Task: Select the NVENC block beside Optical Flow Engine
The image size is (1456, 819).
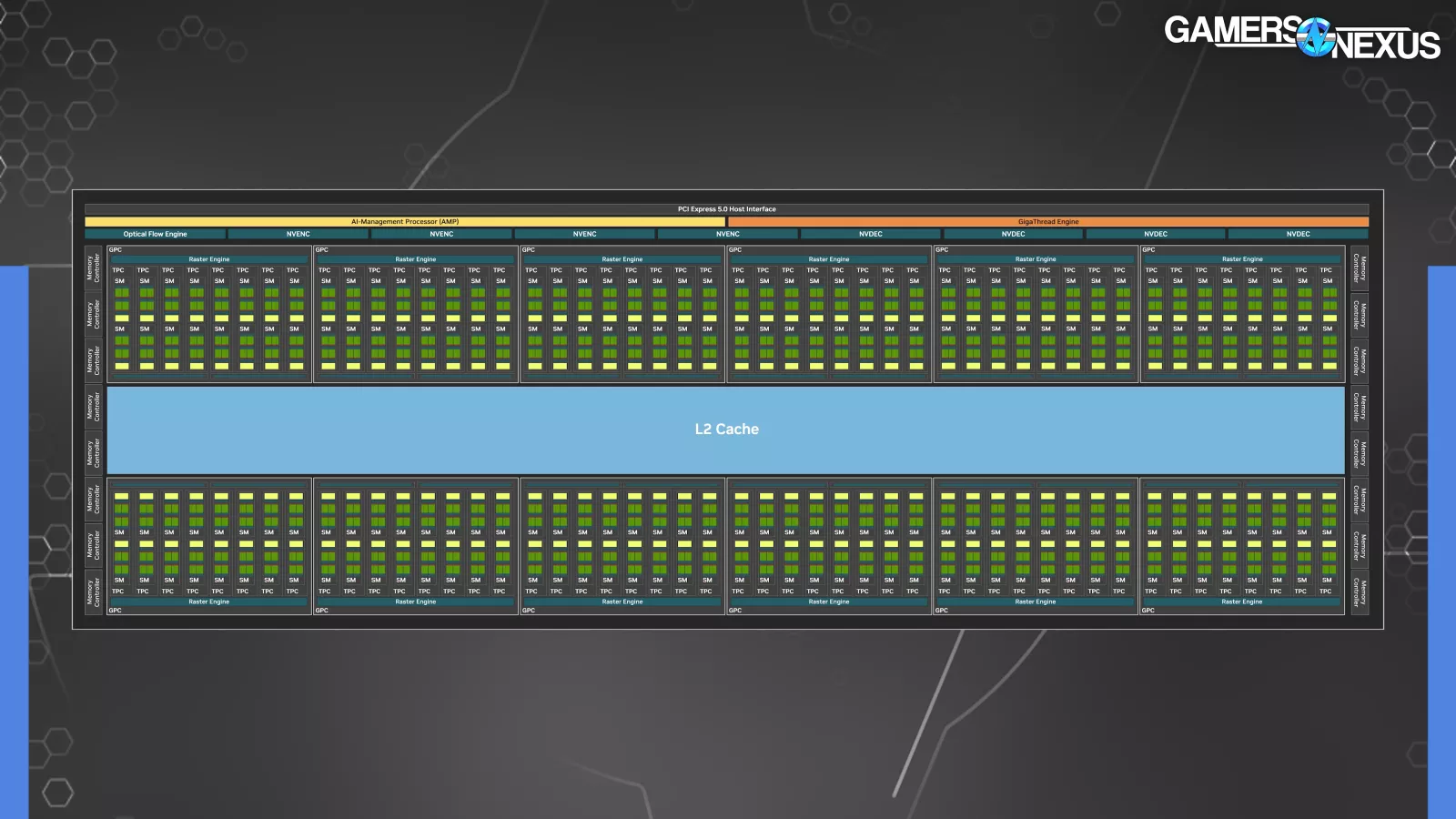Action: 298,234
